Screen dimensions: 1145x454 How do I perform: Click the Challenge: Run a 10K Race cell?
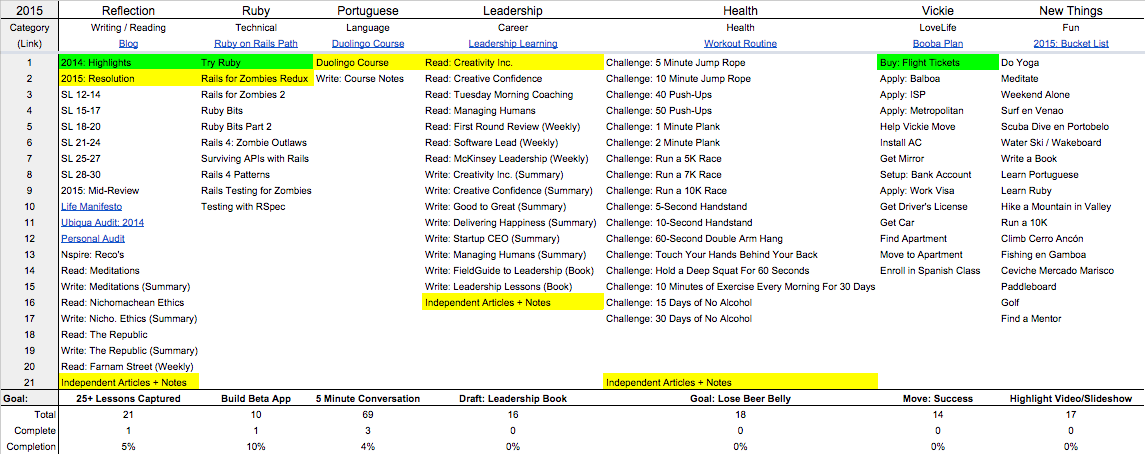tap(666, 191)
